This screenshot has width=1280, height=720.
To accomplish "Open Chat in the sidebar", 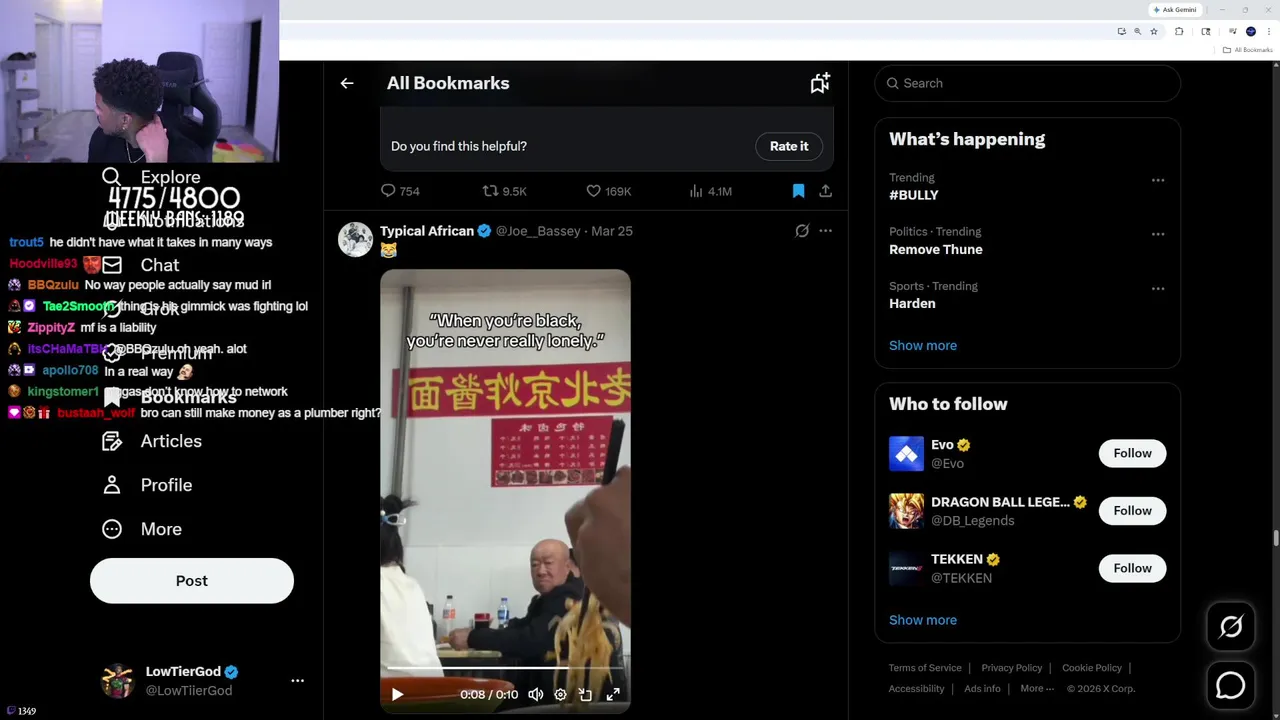I will coord(141,265).
